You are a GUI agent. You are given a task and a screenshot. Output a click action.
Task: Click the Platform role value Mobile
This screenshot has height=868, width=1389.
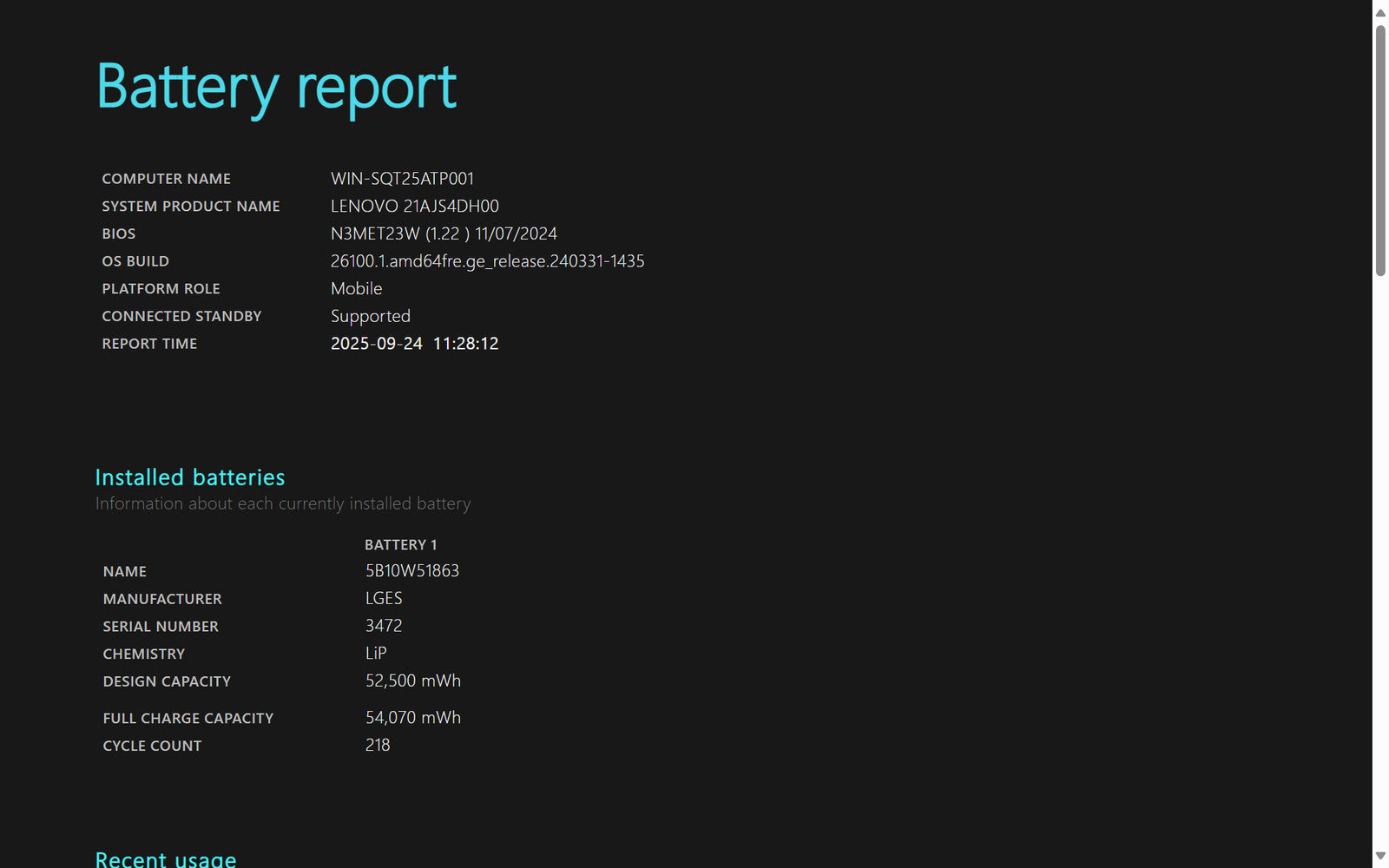pos(356,289)
